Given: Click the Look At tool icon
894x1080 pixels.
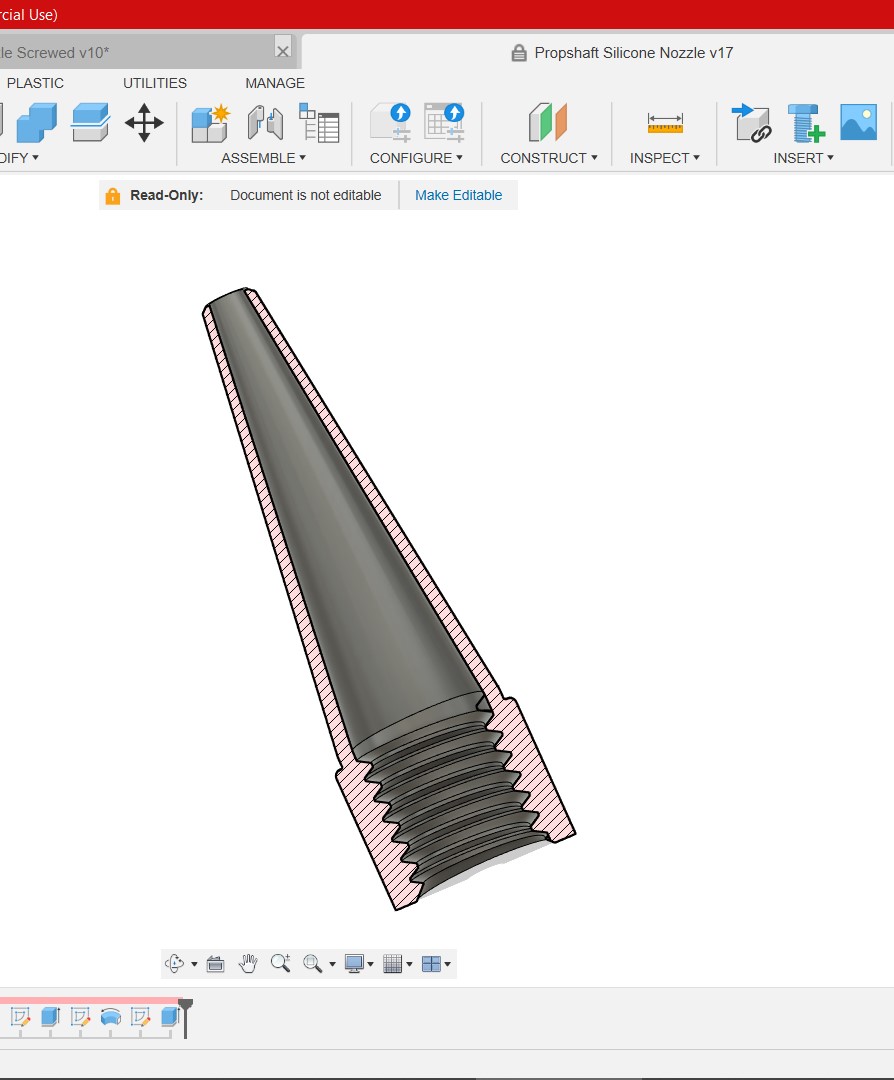Looking at the screenshot, I should [x=216, y=964].
